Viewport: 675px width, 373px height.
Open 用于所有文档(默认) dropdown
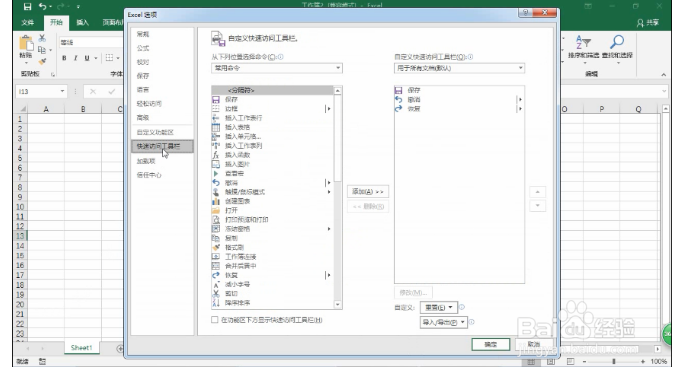[x=459, y=68]
